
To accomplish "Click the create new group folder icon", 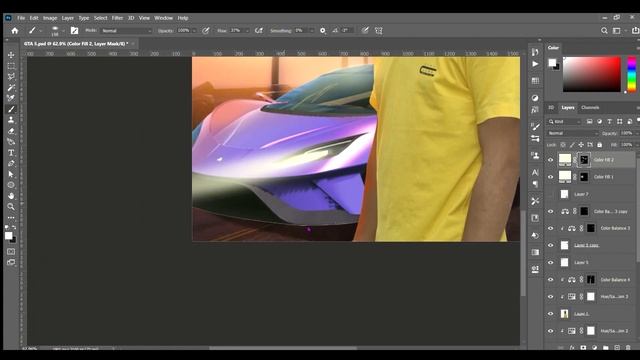I will [606, 348].
